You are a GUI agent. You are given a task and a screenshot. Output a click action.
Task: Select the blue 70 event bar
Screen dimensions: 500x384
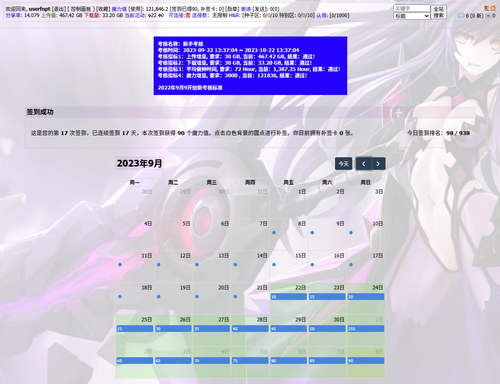point(212,361)
